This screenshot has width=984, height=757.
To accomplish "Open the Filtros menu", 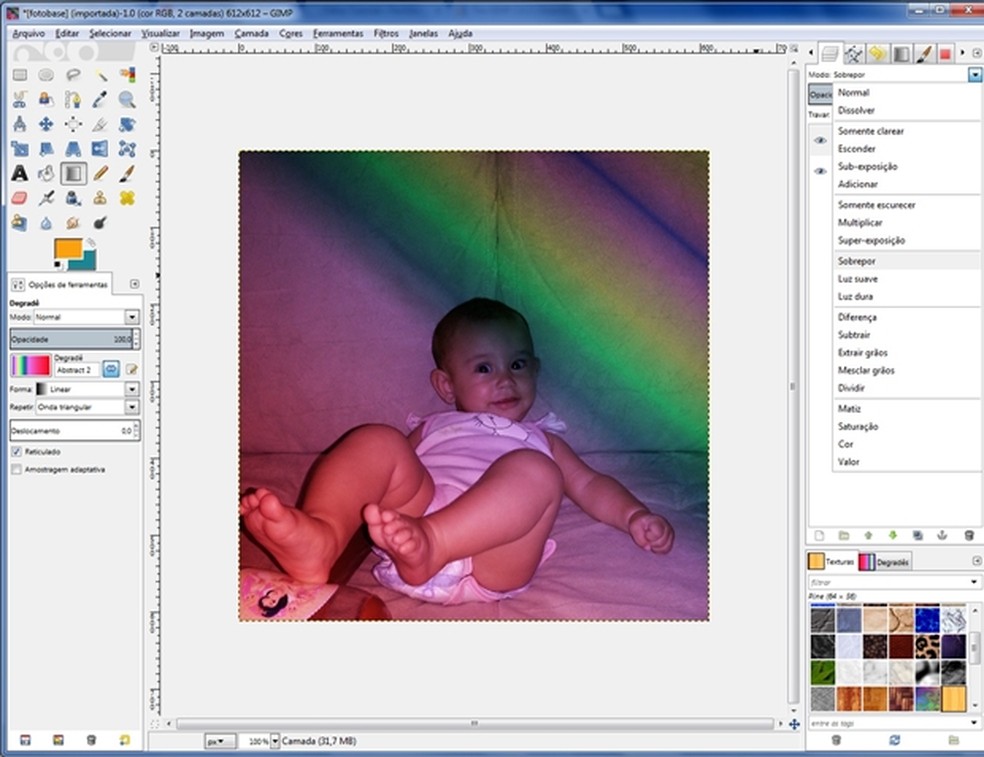I will [386, 33].
